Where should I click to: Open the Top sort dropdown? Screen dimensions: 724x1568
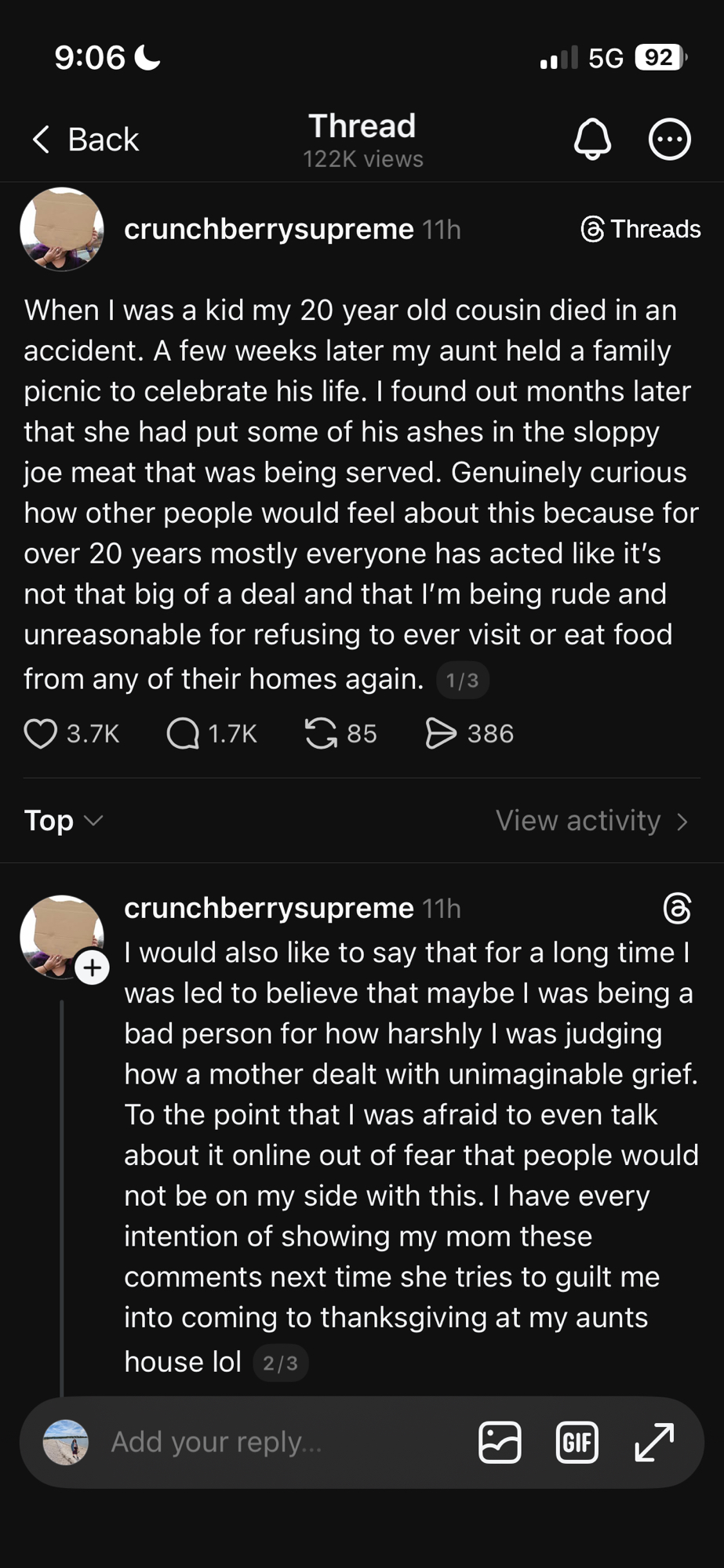64,821
